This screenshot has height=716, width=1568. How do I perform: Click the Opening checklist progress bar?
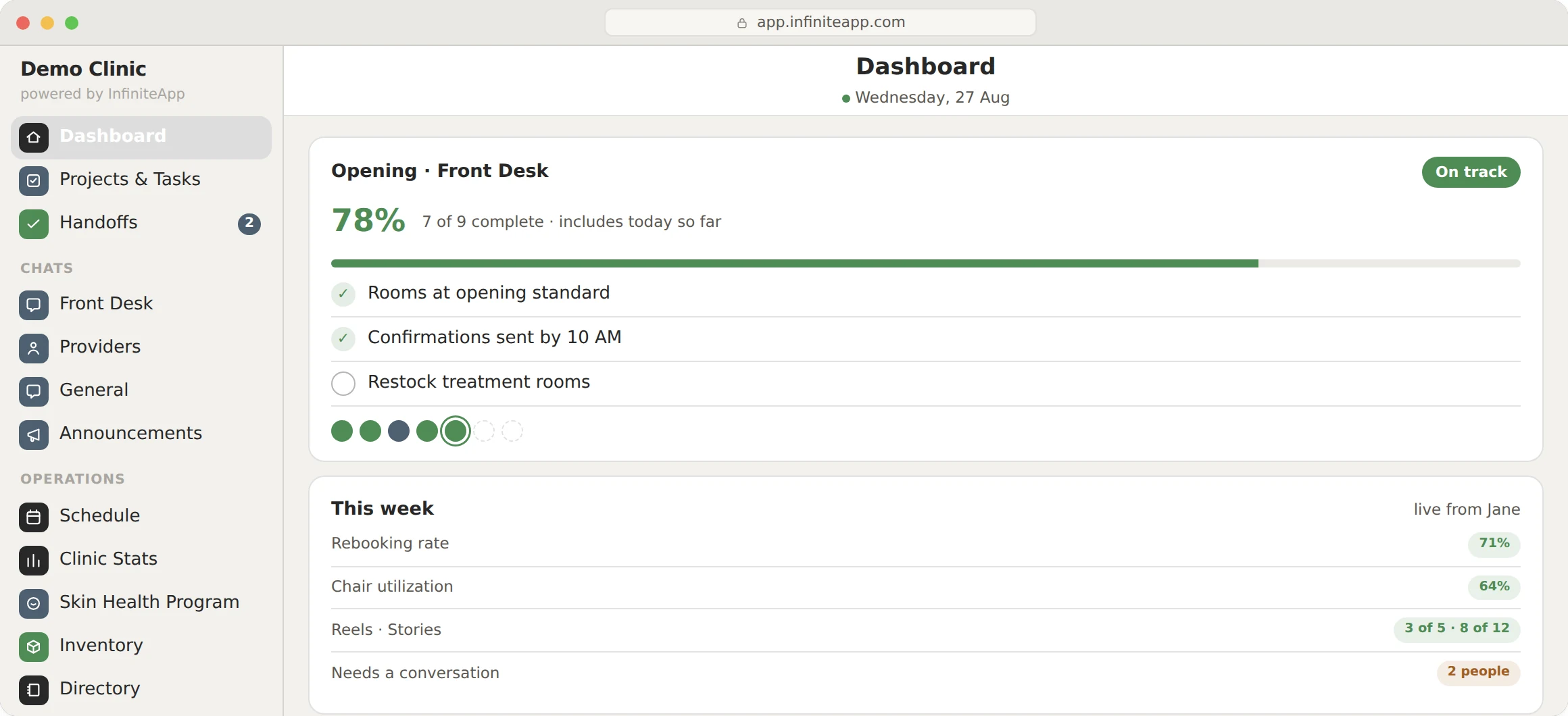click(x=926, y=263)
